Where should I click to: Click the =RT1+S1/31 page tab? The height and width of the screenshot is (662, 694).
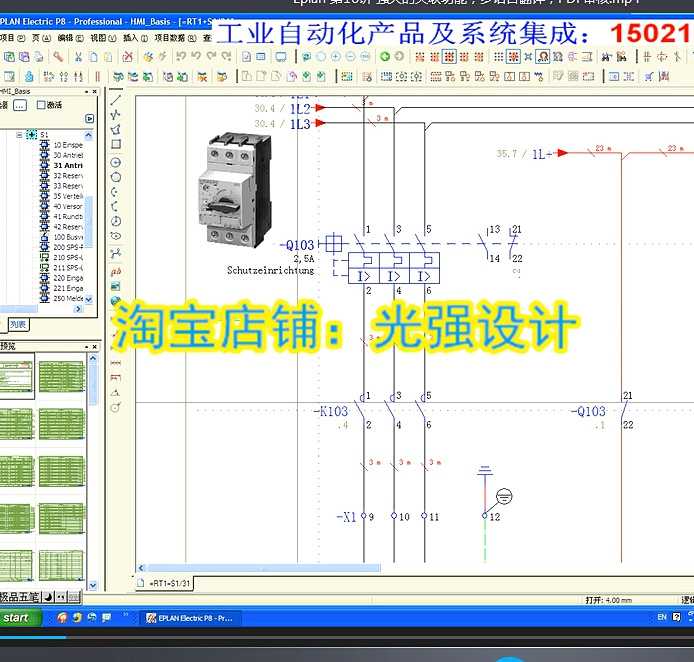pos(170,583)
